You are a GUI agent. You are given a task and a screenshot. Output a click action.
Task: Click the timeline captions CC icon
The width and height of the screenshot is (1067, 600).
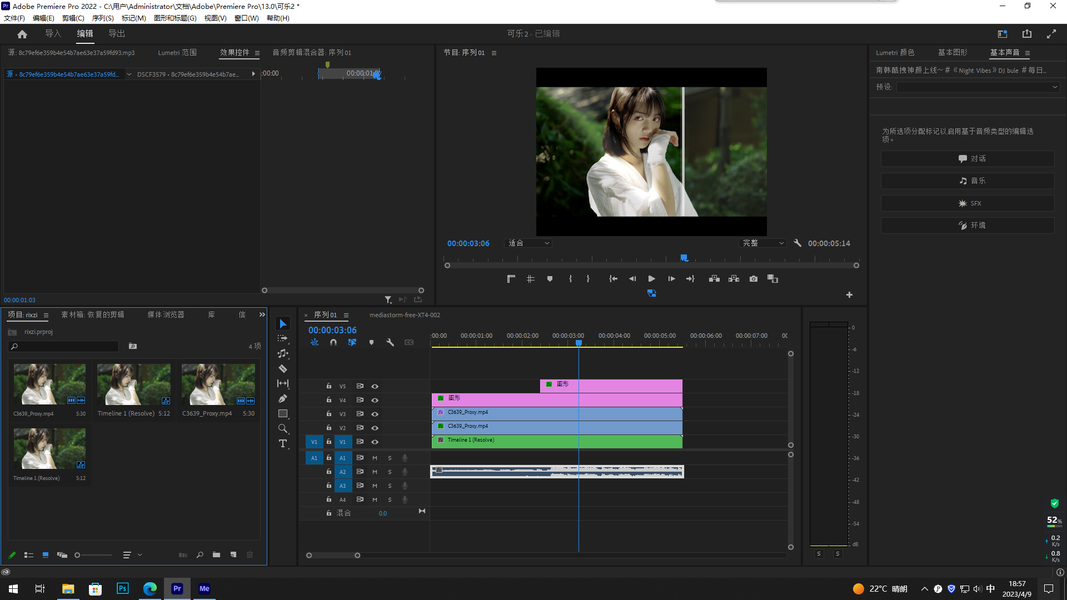click(x=409, y=342)
